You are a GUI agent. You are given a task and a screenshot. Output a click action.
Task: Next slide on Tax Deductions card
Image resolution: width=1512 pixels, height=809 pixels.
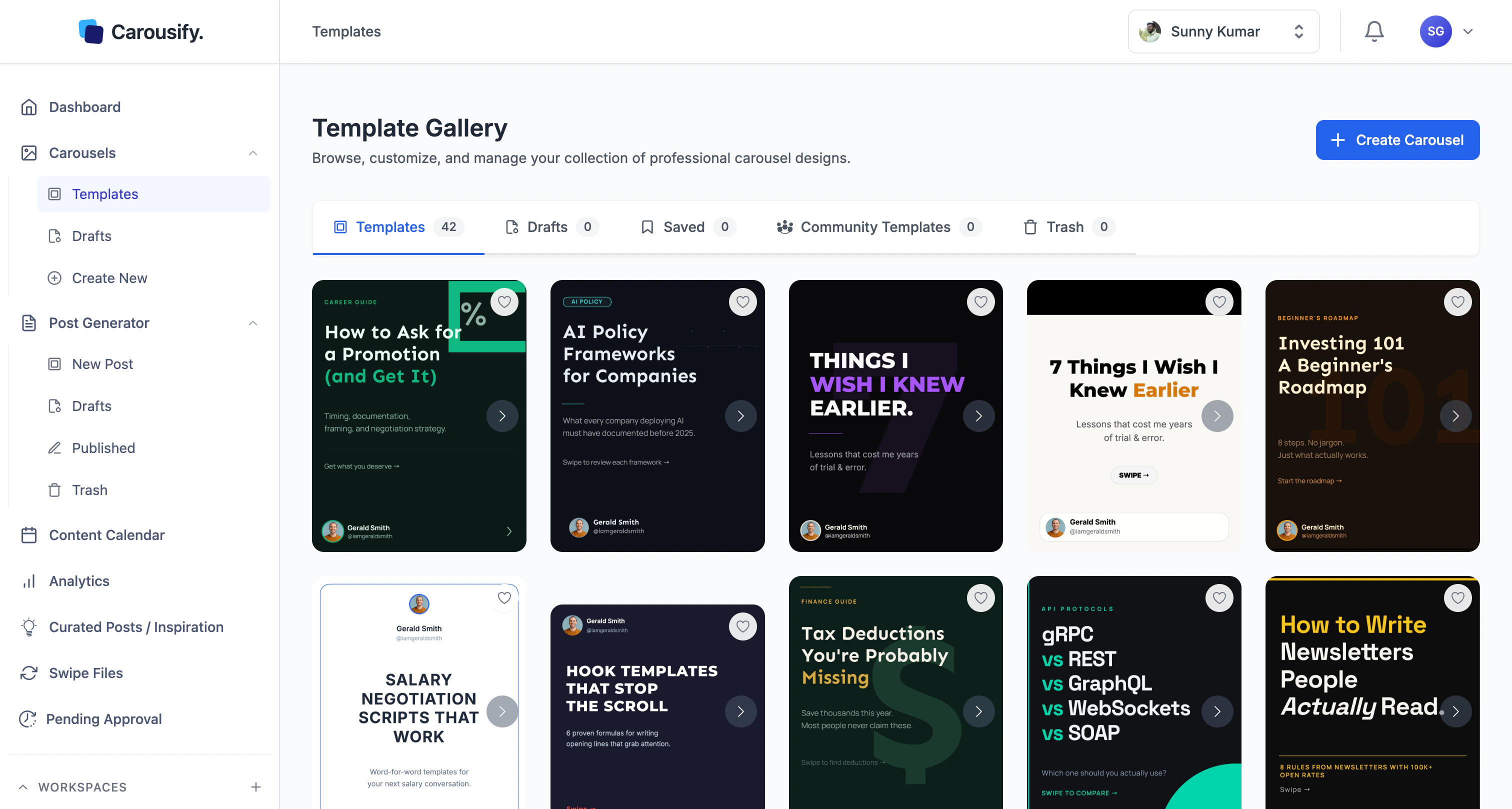click(x=978, y=711)
